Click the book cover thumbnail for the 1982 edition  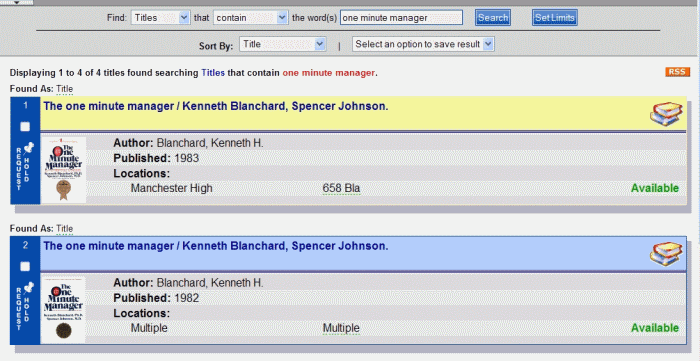[x=63, y=310]
